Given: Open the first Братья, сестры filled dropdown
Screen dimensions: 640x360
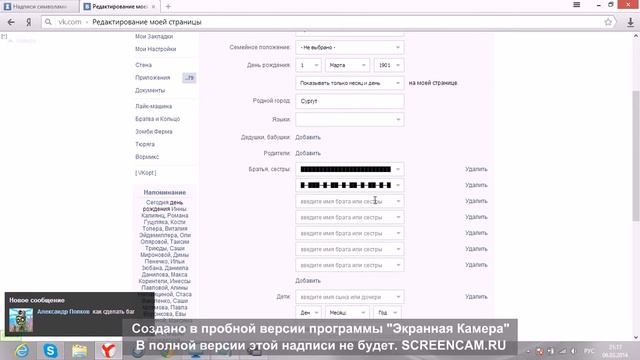Looking at the screenshot, I should 350,169.
